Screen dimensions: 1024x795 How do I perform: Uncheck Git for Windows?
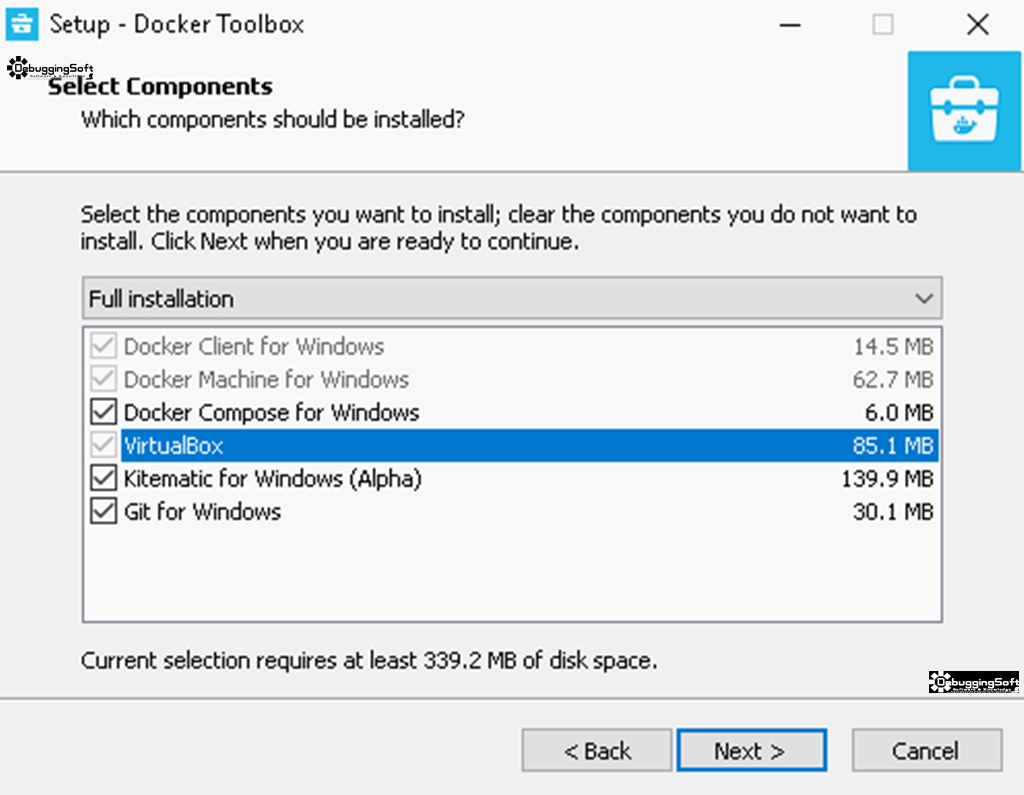point(103,511)
